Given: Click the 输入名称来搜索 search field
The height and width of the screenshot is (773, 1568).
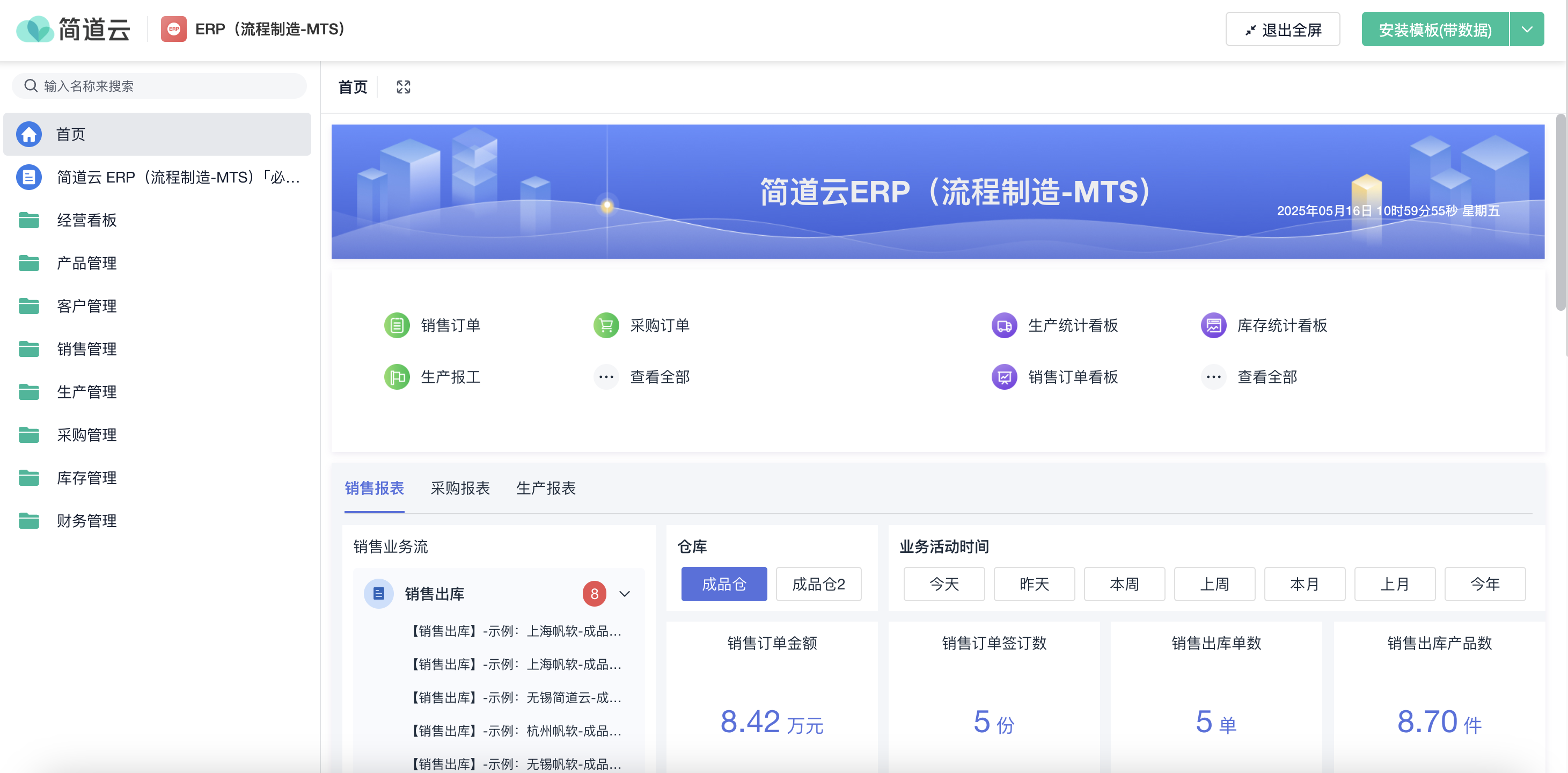Looking at the screenshot, I should tap(159, 86).
